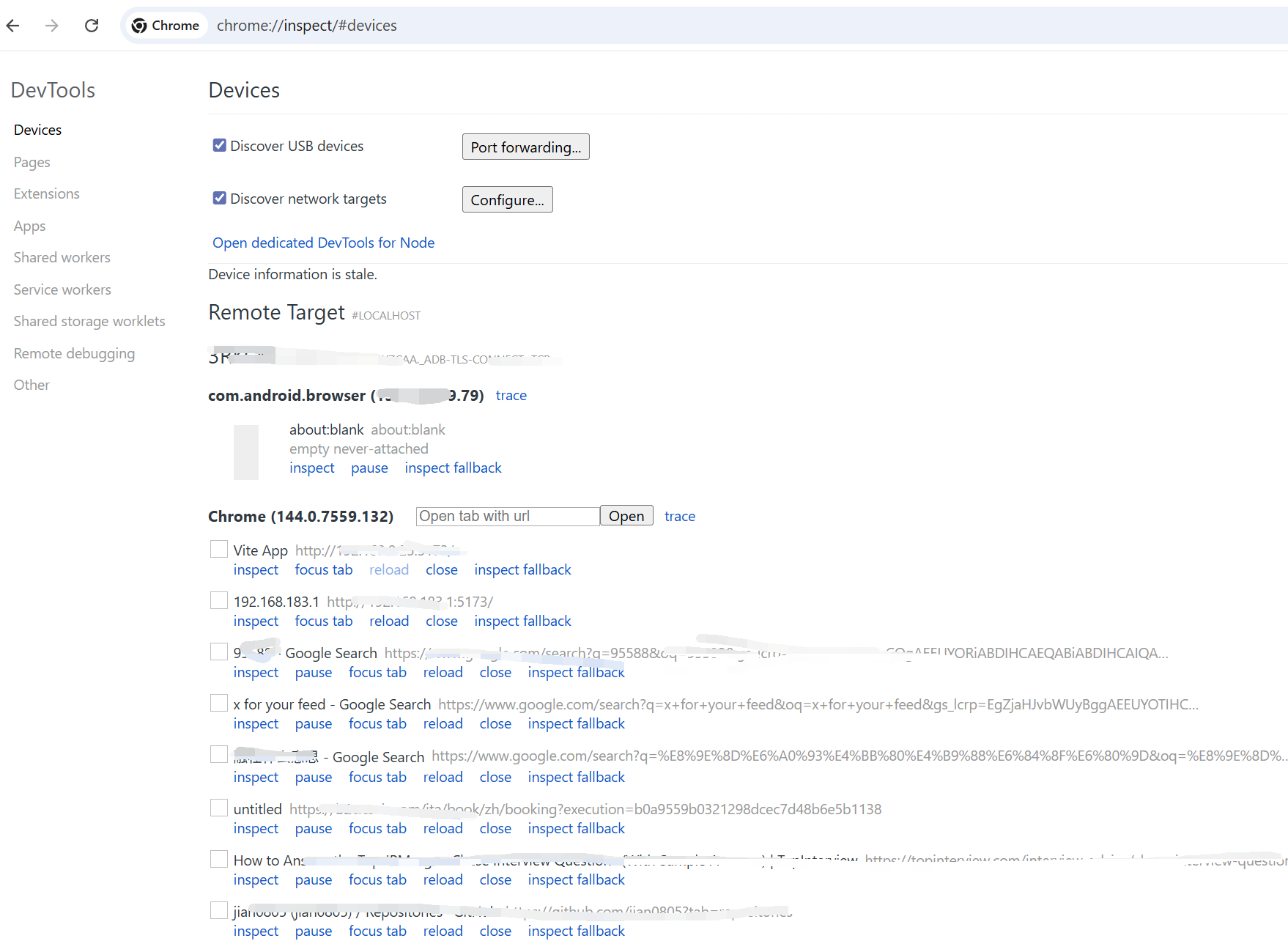This screenshot has height=952, width=1288.
Task: Reload the How to Answer interview tab
Action: tap(443, 879)
